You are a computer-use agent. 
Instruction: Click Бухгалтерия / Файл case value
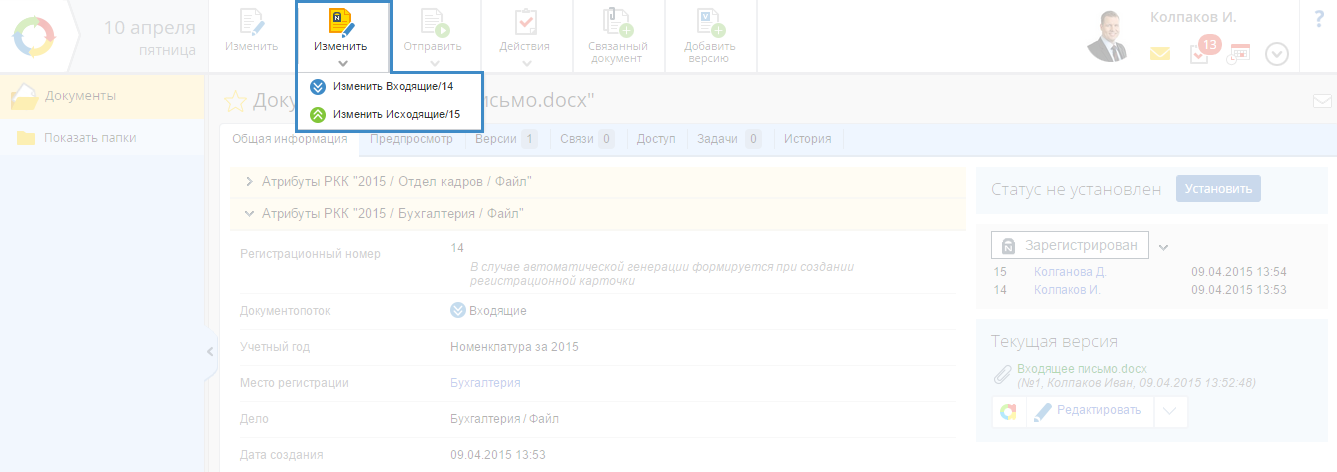[x=504, y=418]
